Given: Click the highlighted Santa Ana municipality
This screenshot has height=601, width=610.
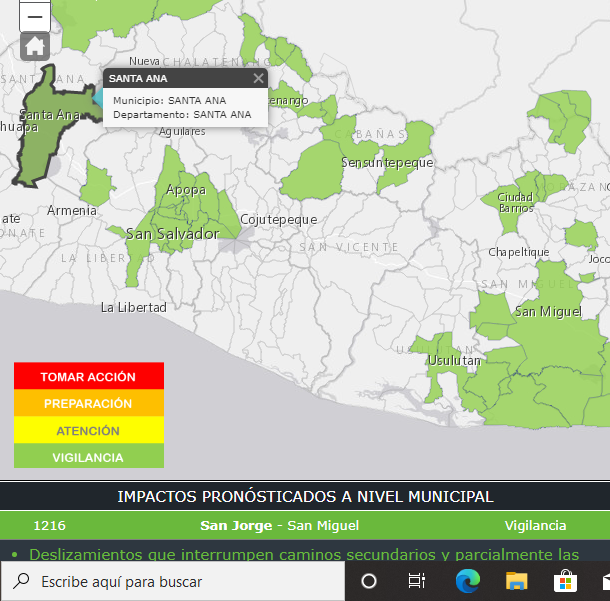Looking at the screenshot, I should [45, 140].
